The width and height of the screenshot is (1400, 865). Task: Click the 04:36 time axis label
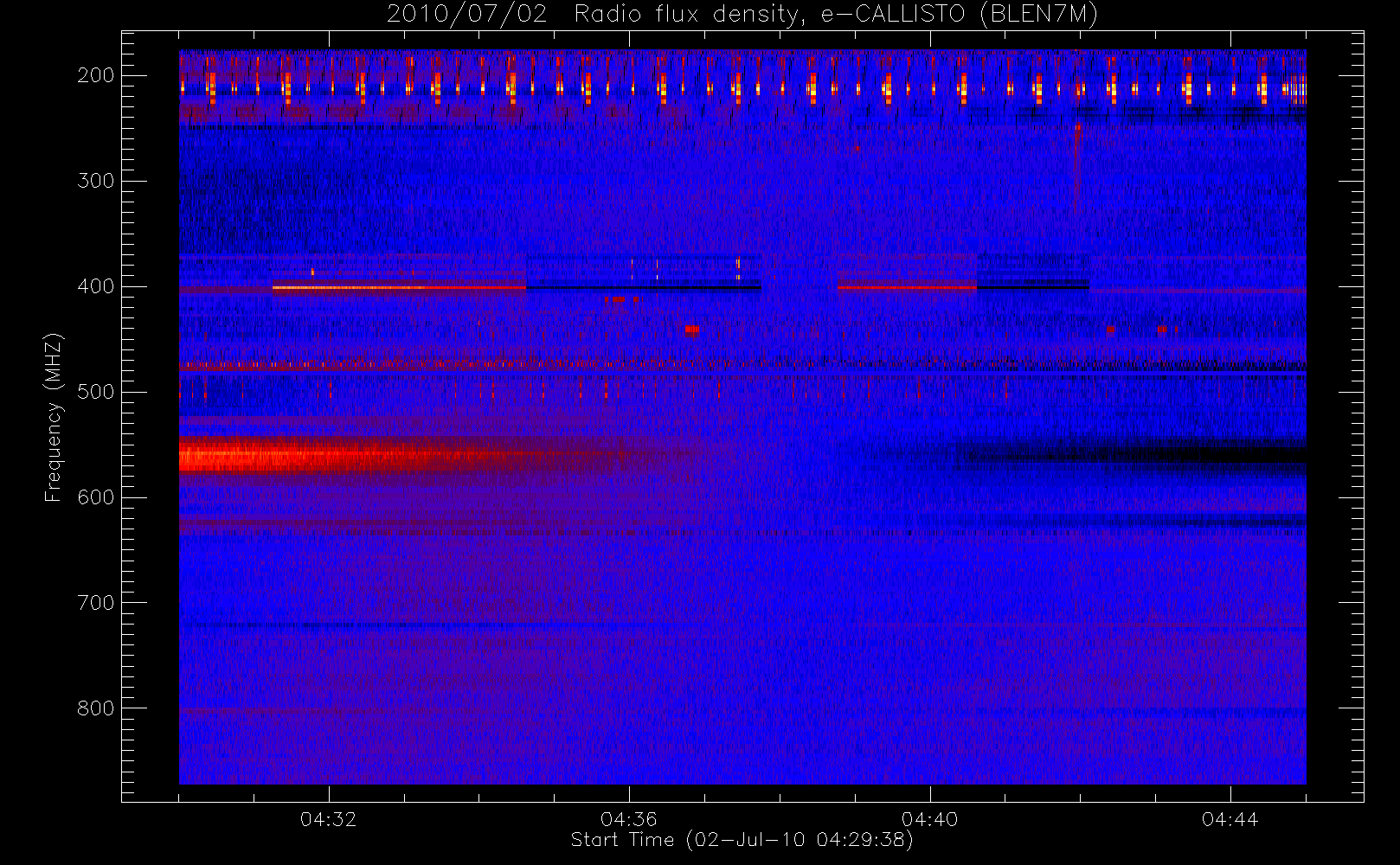tap(629, 819)
